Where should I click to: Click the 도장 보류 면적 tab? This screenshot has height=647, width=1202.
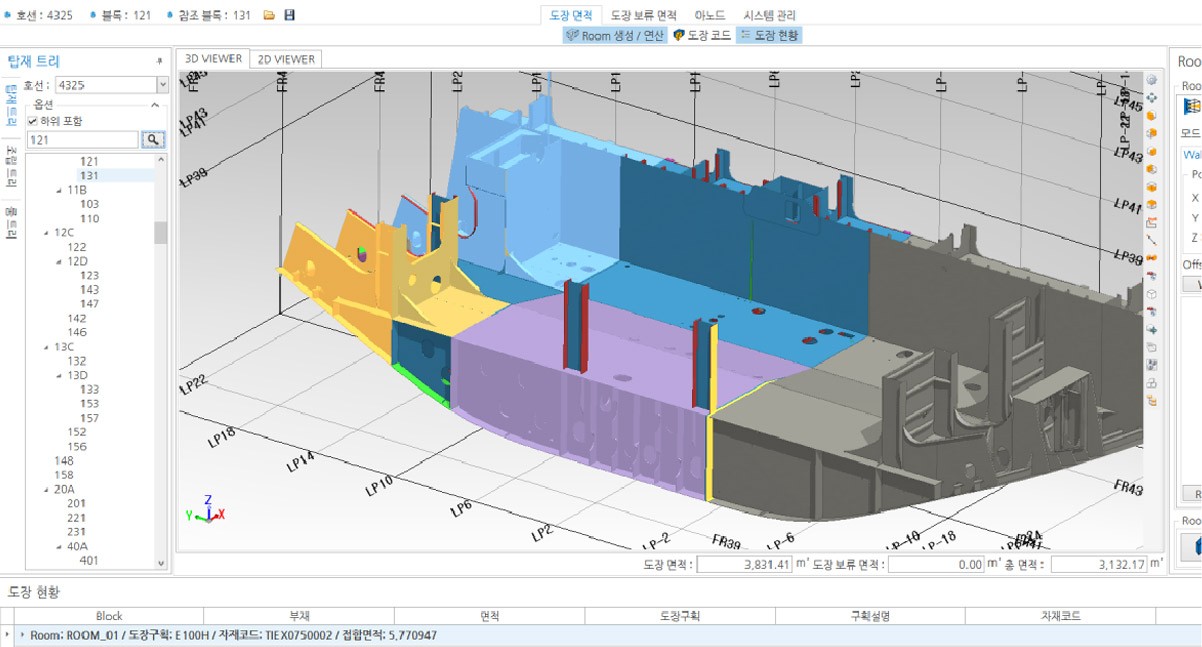click(x=644, y=15)
